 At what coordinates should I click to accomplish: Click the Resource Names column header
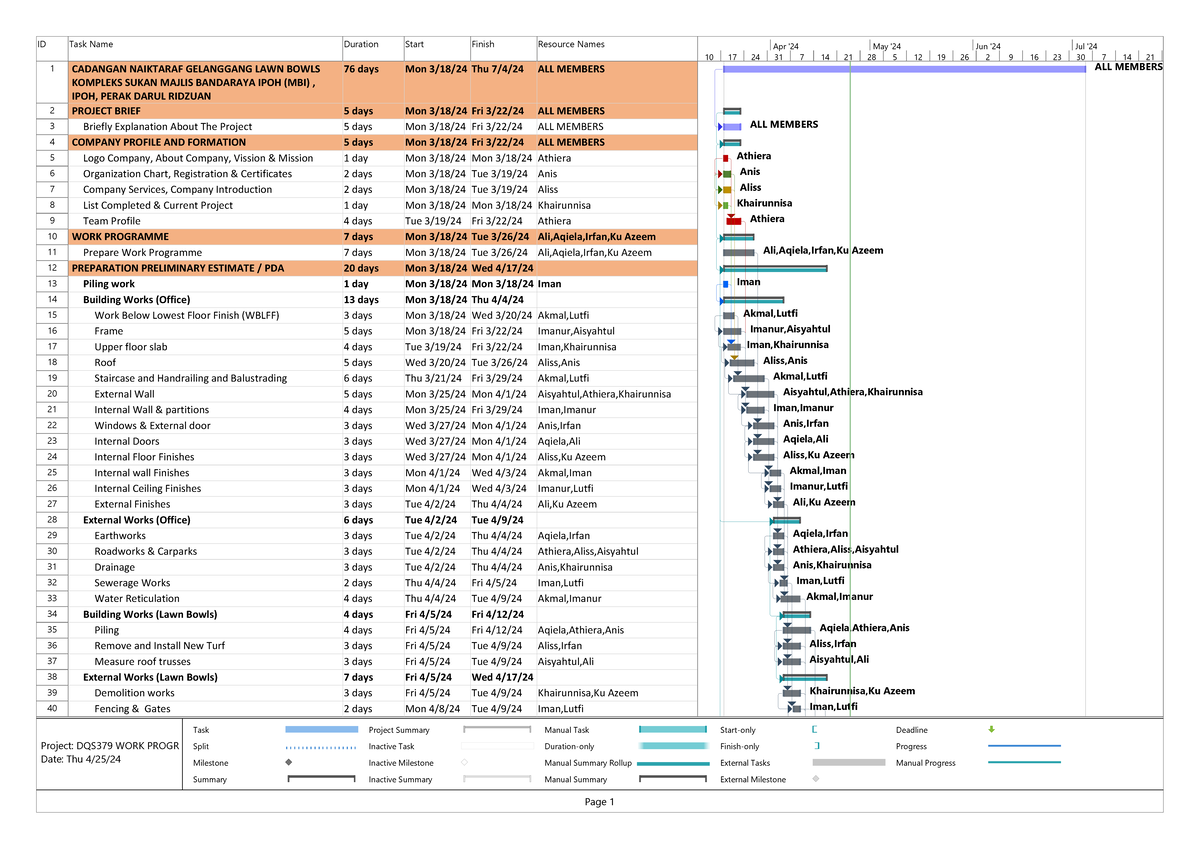coord(570,44)
